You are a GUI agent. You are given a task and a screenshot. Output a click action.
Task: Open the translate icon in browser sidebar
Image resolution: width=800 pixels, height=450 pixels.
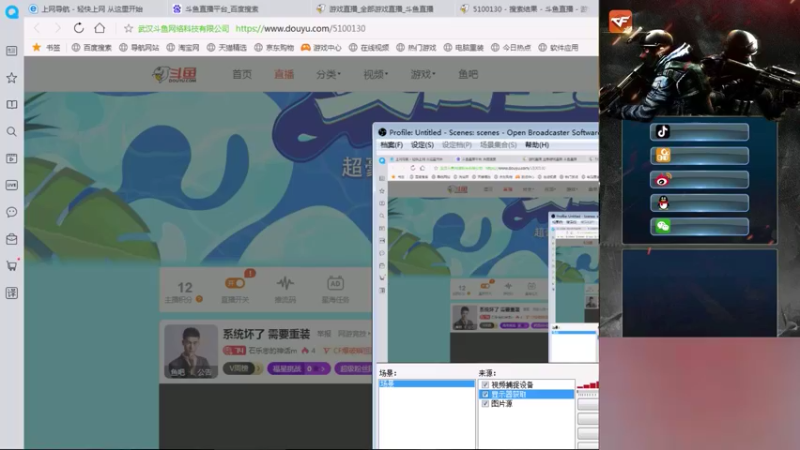(11, 293)
